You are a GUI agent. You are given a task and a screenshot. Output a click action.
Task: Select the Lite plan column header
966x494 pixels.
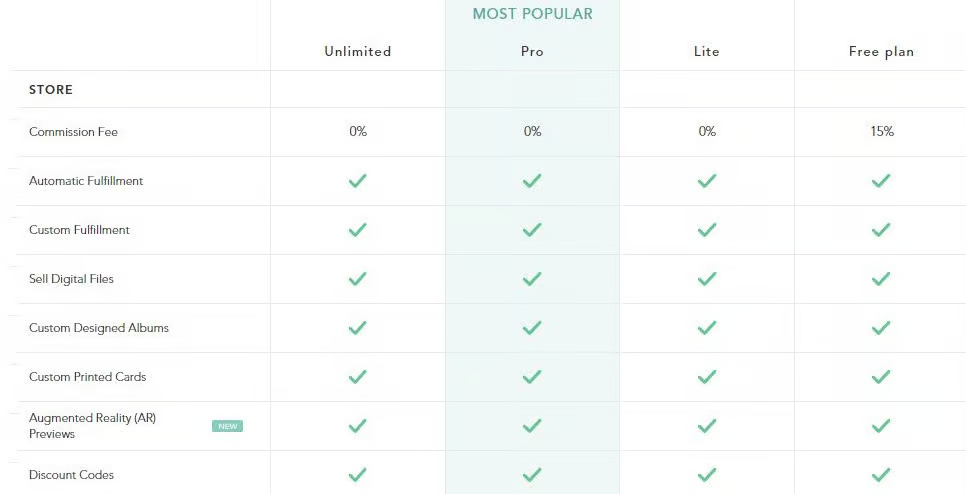(707, 51)
